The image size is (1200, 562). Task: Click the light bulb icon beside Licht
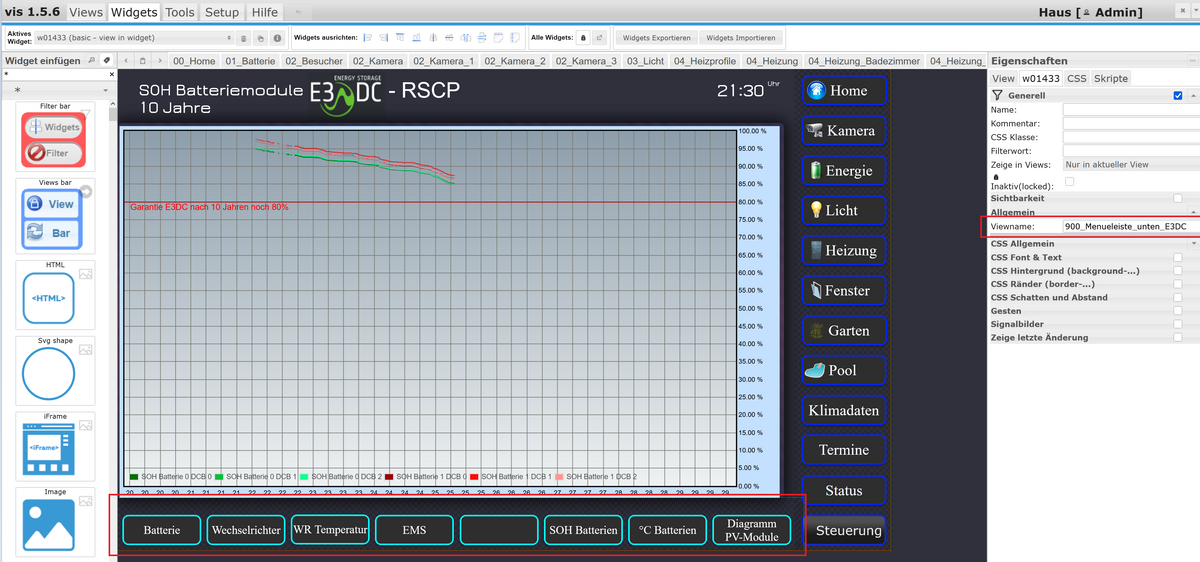pyautogui.click(x=816, y=210)
